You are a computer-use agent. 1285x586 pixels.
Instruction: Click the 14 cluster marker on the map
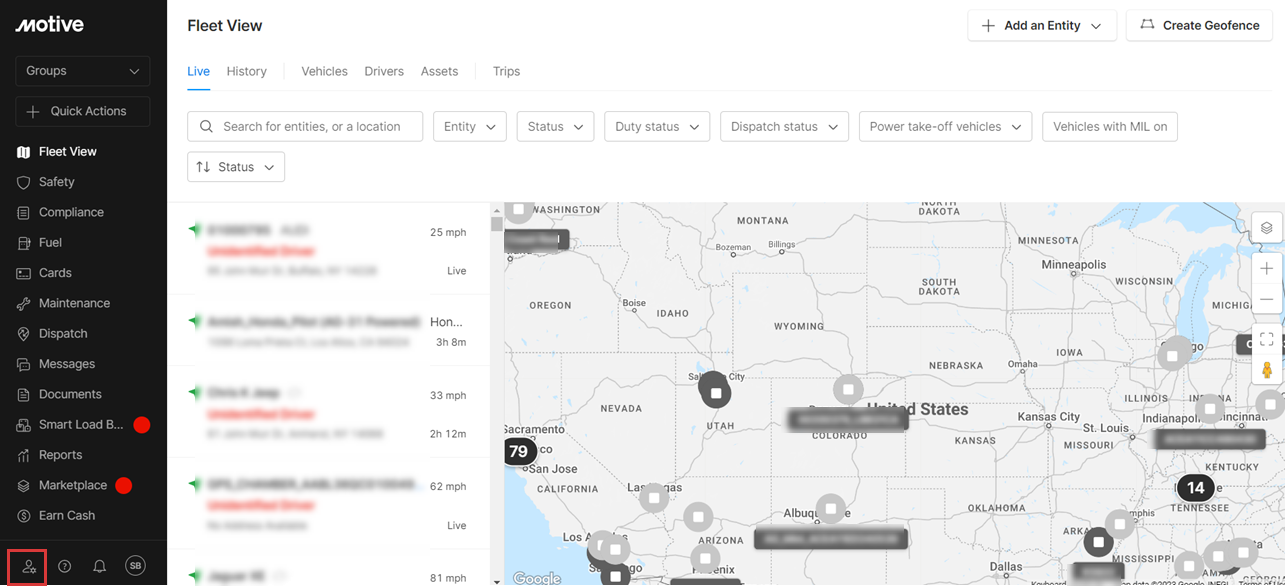click(x=1196, y=488)
